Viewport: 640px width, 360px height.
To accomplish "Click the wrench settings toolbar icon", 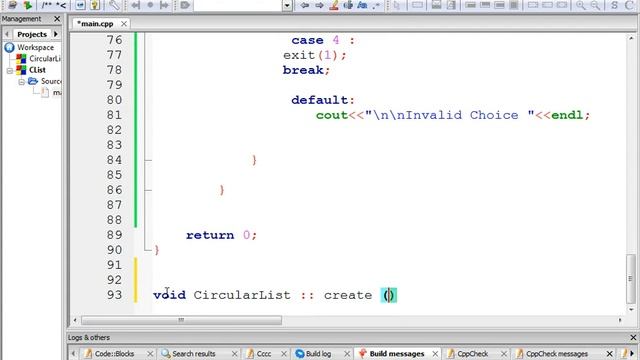I will pyautogui.click(x=114, y=5).
